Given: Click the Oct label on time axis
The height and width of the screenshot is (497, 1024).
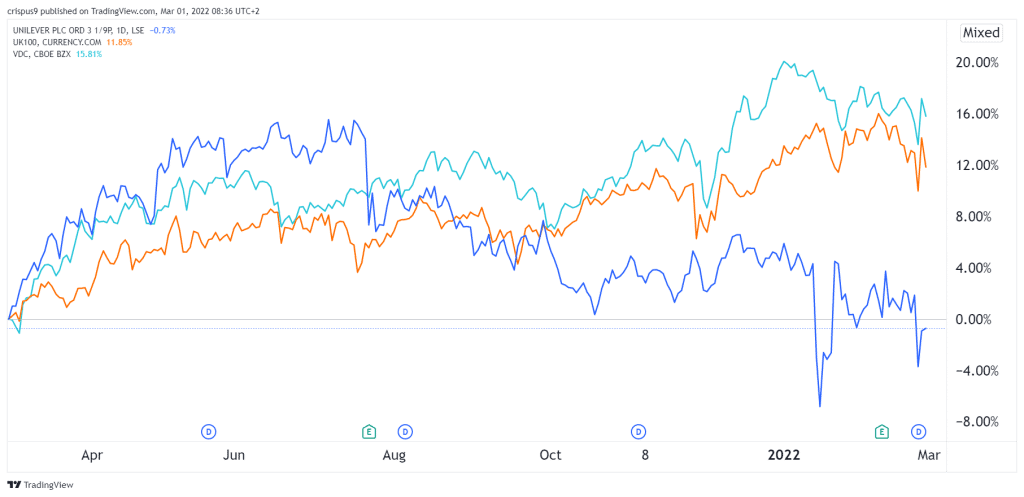Looking at the screenshot, I should pos(550,455).
